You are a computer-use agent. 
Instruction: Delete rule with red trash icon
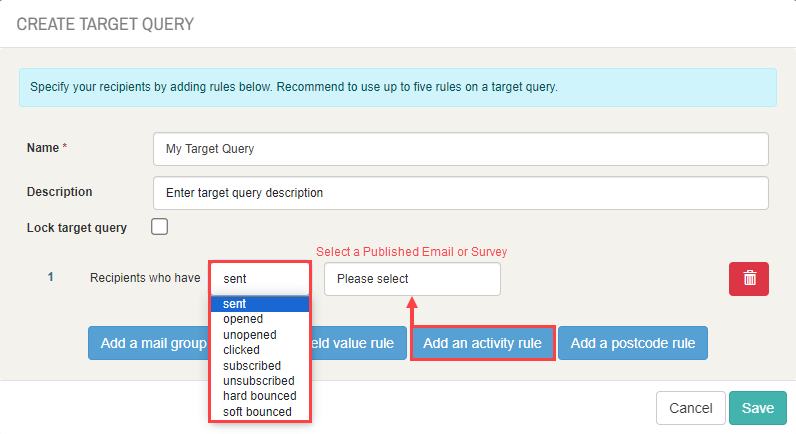(x=749, y=279)
